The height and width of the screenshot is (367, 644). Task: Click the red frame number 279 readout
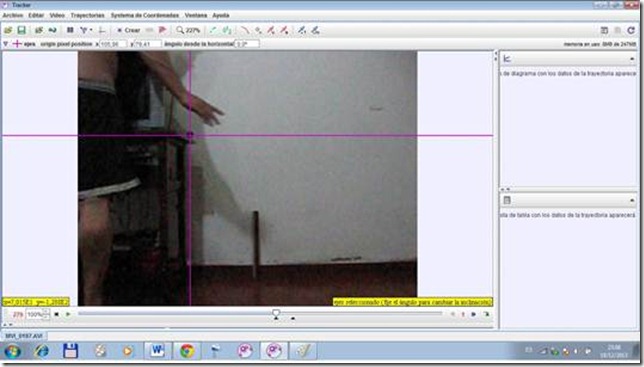click(18, 314)
